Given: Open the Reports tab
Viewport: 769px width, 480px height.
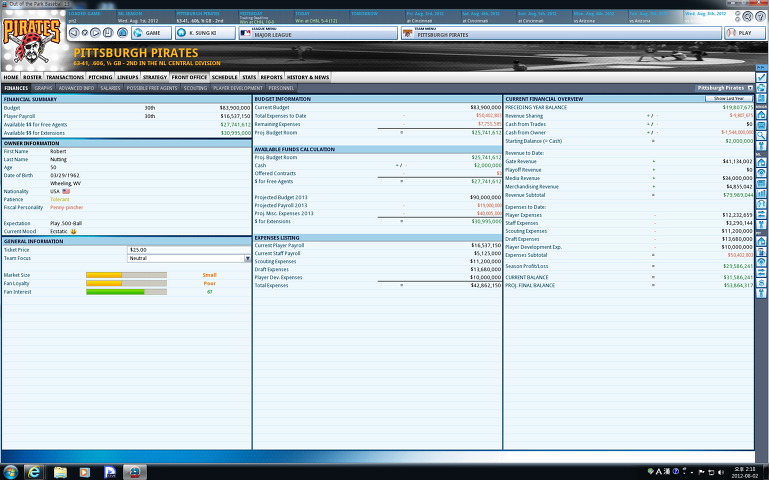Looking at the screenshot, I should [x=271, y=77].
